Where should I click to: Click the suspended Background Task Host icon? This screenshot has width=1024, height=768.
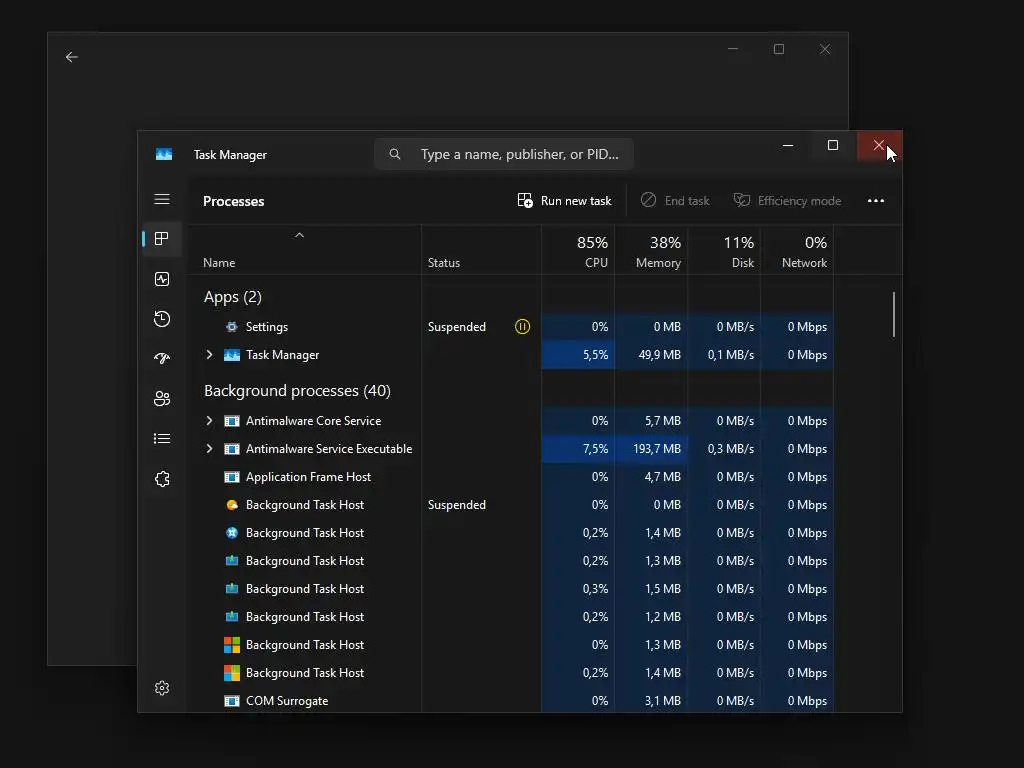pos(232,505)
